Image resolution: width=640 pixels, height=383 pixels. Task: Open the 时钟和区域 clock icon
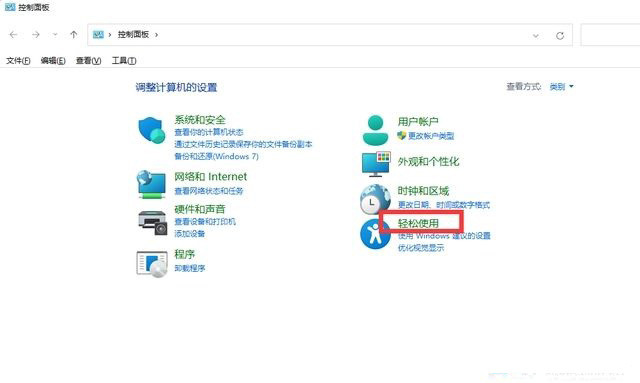[x=375, y=199]
